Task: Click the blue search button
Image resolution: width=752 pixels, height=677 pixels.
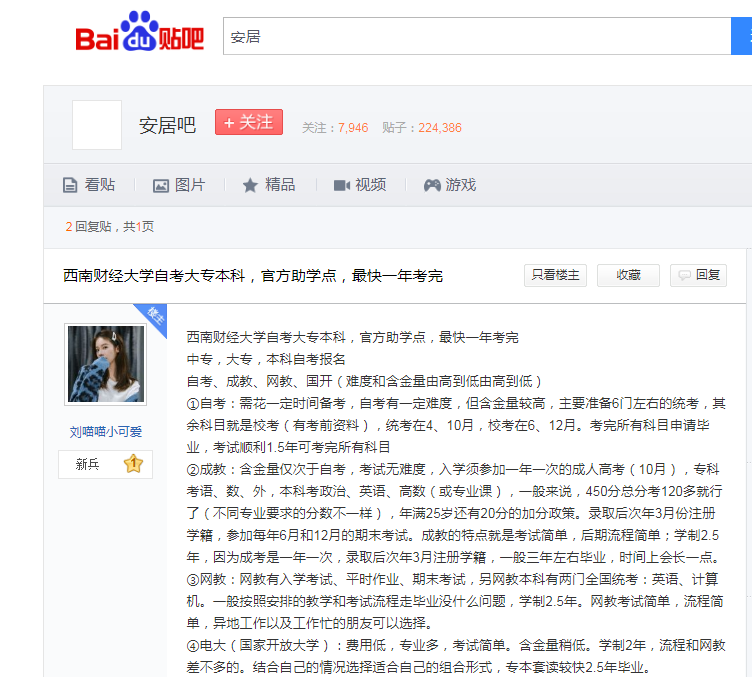Action: tap(741, 36)
